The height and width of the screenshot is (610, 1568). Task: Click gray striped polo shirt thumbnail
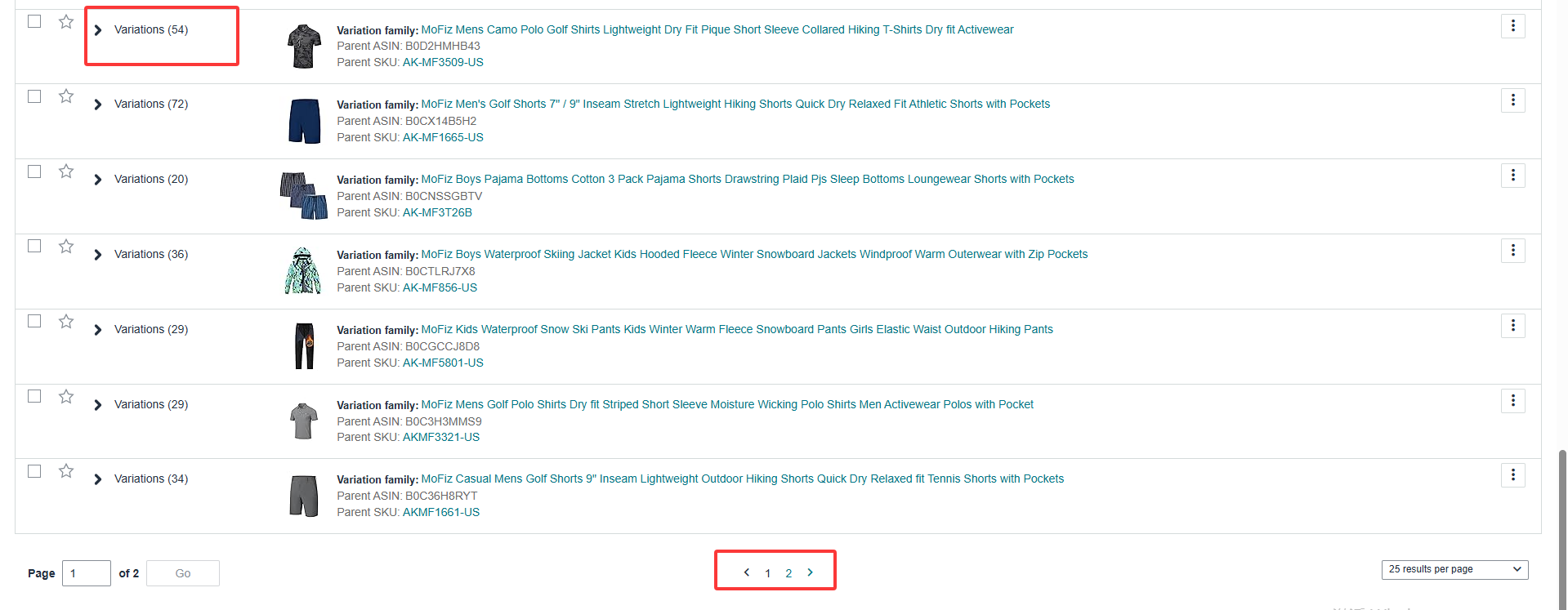click(304, 421)
